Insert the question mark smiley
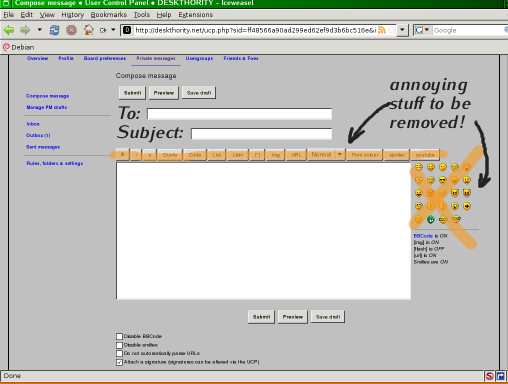Image resolution: width=508 pixels, height=384 pixels. [443, 206]
